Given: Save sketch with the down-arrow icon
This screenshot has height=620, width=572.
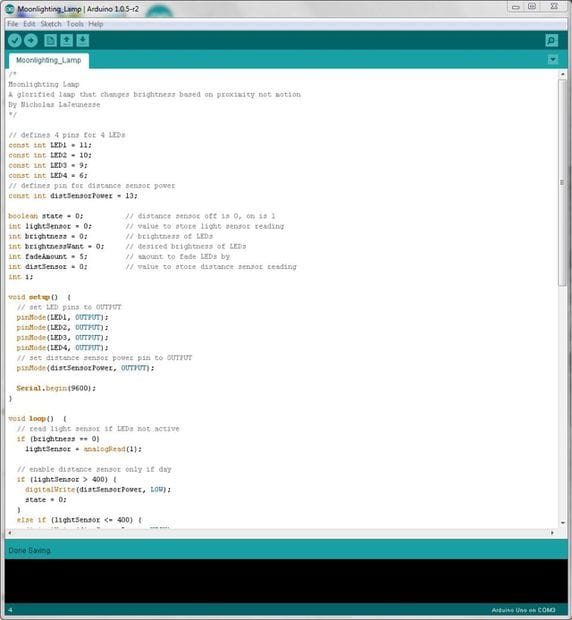Looking at the screenshot, I should (x=83, y=40).
